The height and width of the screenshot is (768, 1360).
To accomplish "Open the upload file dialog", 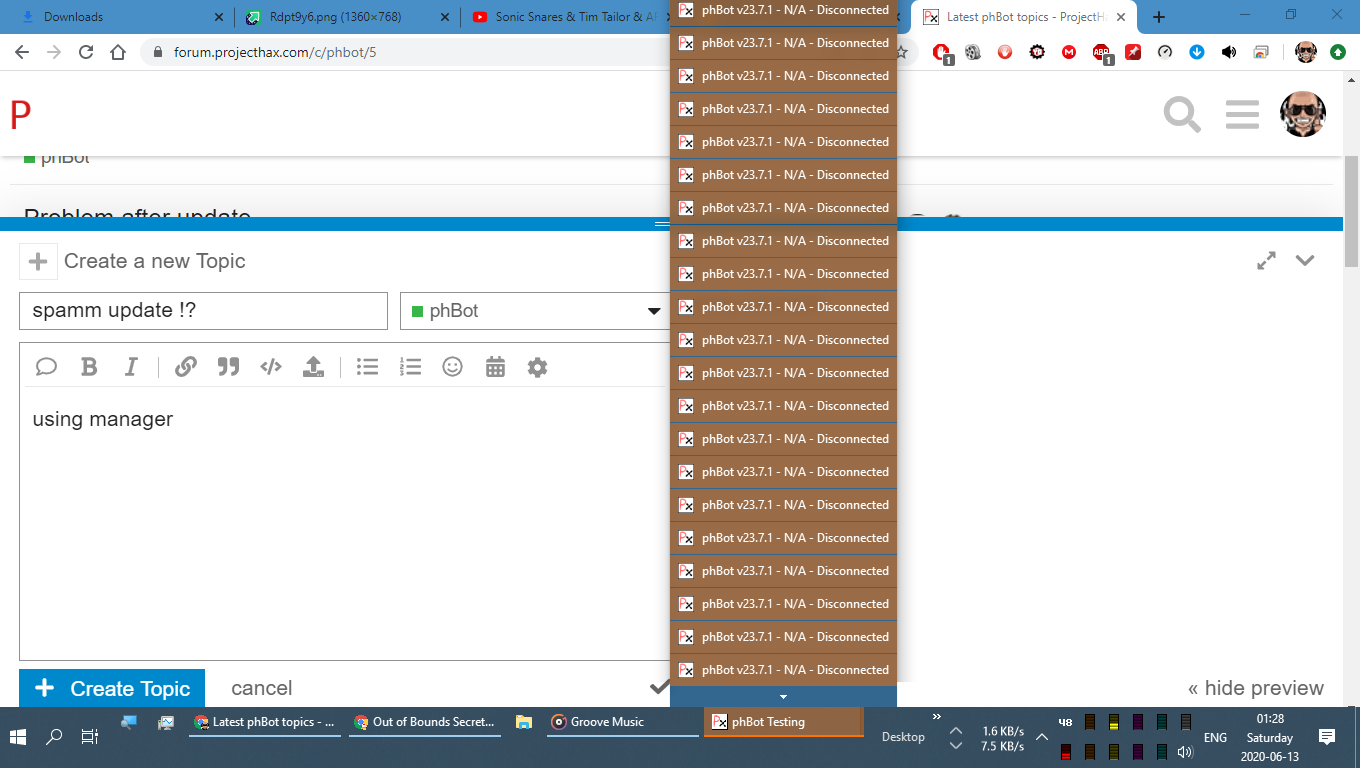I will click(313, 367).
